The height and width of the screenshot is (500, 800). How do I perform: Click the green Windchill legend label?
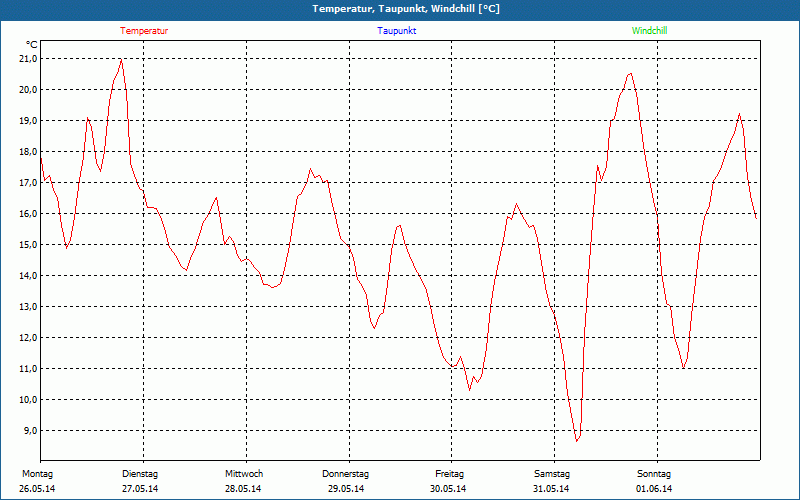point(649,31)
